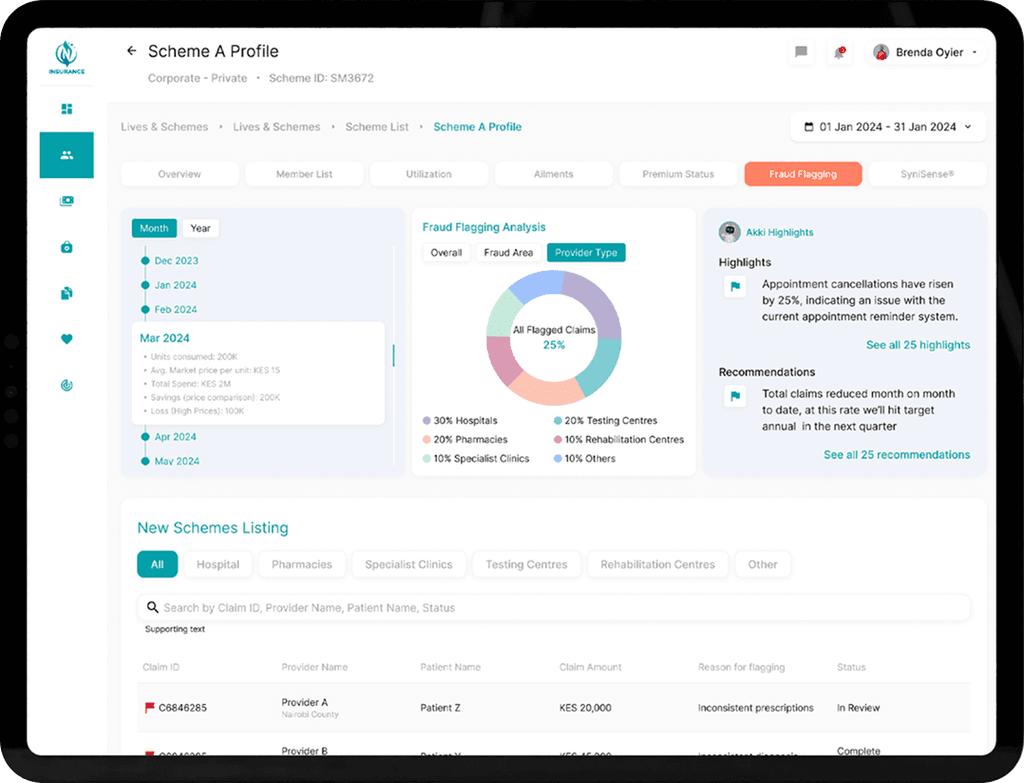Filter listing by Testing Centres

526,564
